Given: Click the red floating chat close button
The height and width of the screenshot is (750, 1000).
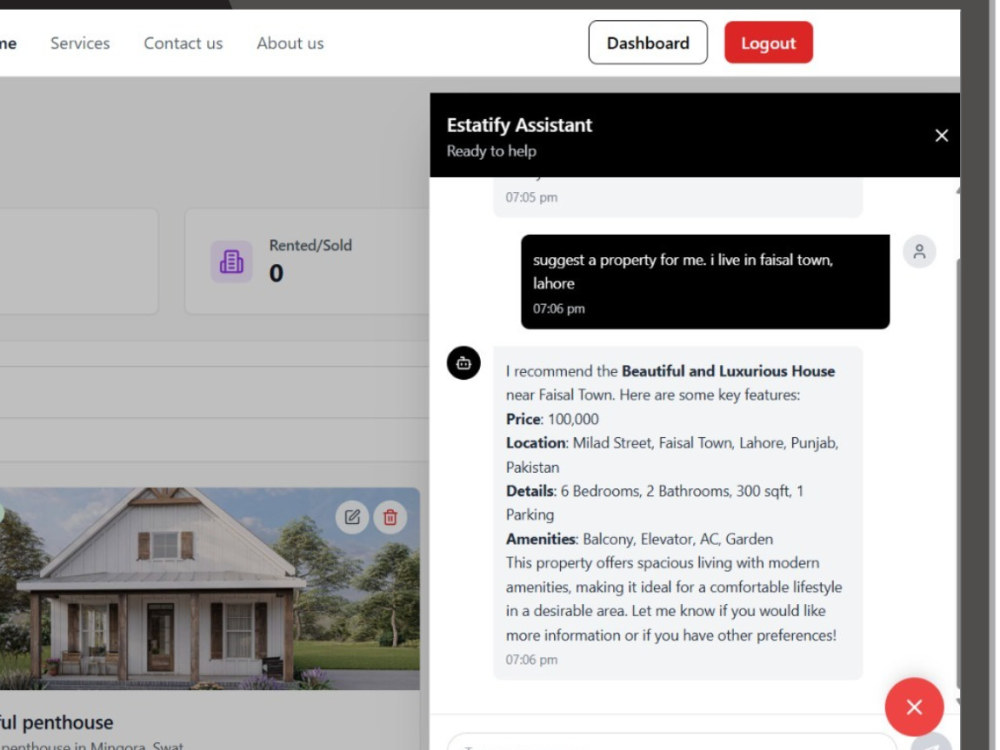Looking at the screenshot, I should 914,707.
